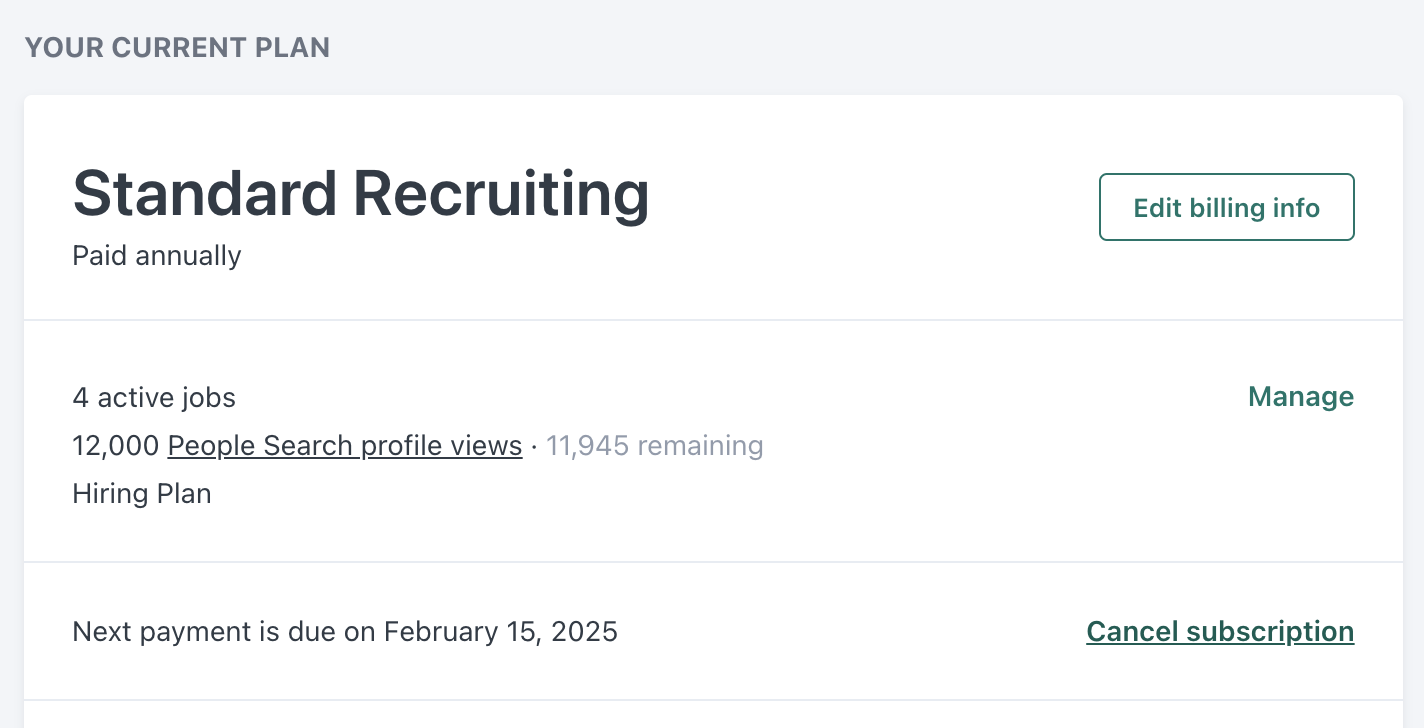Click the Hiring Plan label
Screen dimensions: 1424x728
tap(142, 494)
